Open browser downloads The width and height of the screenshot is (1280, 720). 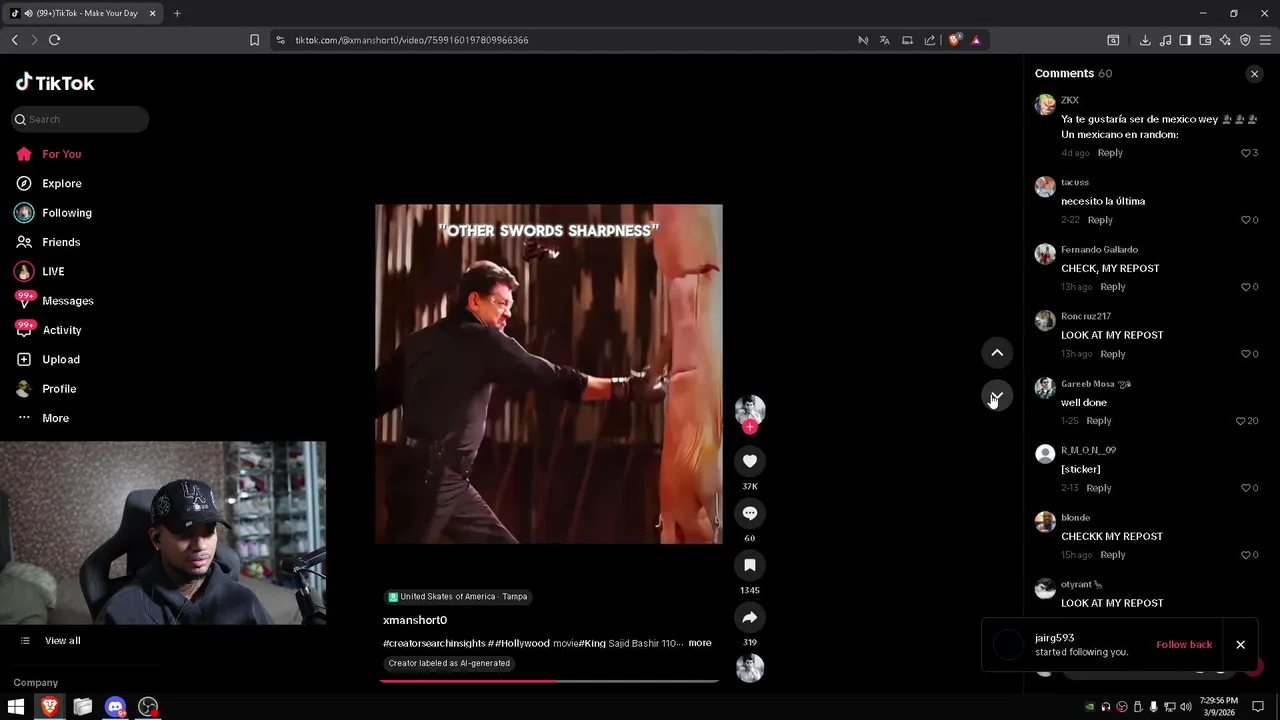(1145, 40)
